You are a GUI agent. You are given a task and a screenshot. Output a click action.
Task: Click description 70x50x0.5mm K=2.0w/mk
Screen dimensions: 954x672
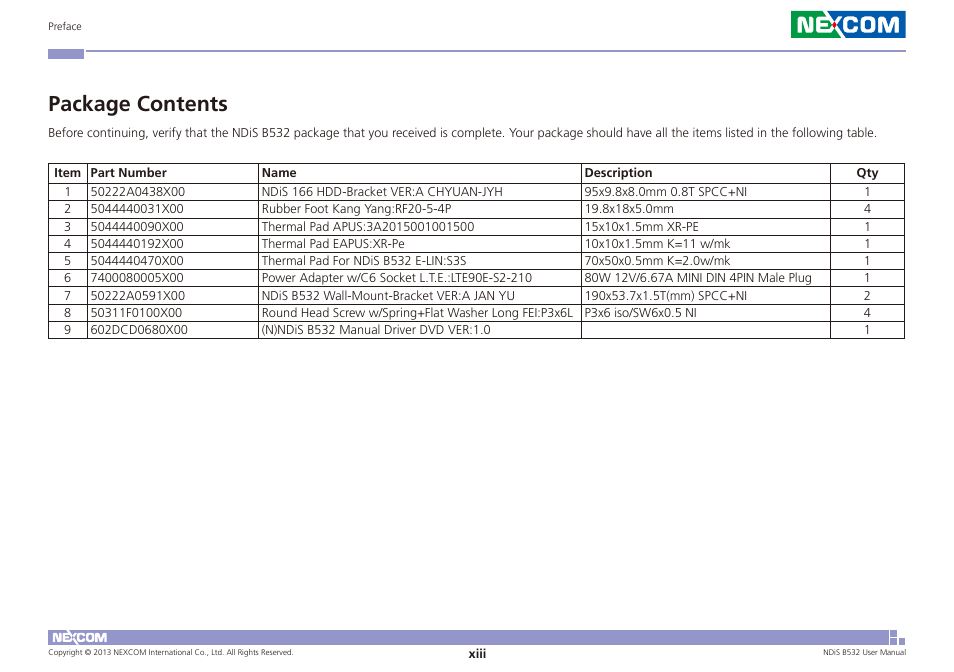[x=657, y=261]
